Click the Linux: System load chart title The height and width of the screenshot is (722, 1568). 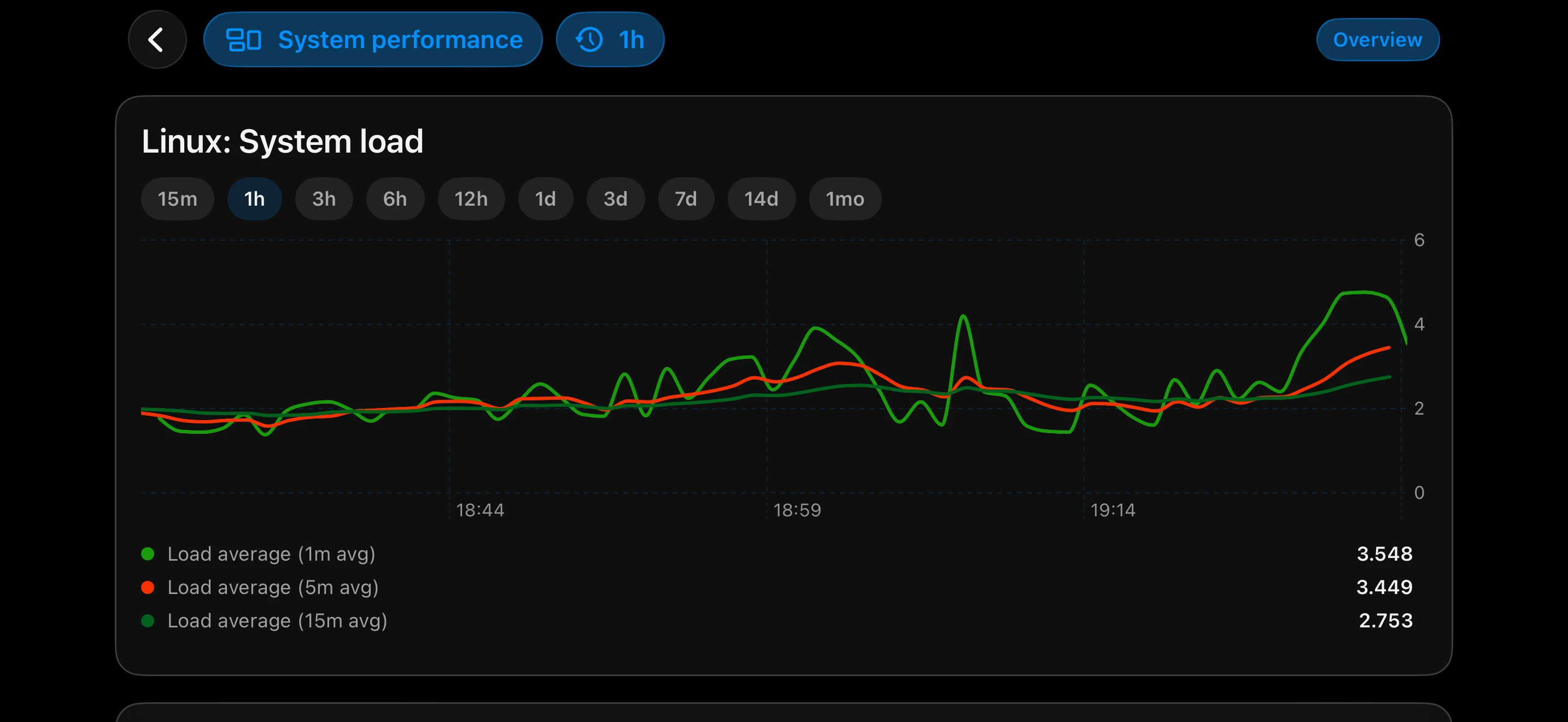click(282, 141)
